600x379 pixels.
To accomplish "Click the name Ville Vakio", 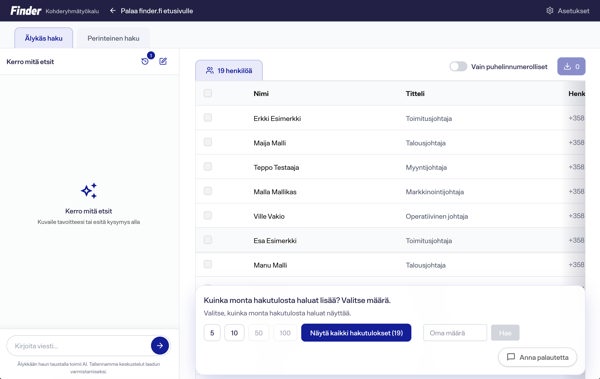I will click(x=269, y=216).
